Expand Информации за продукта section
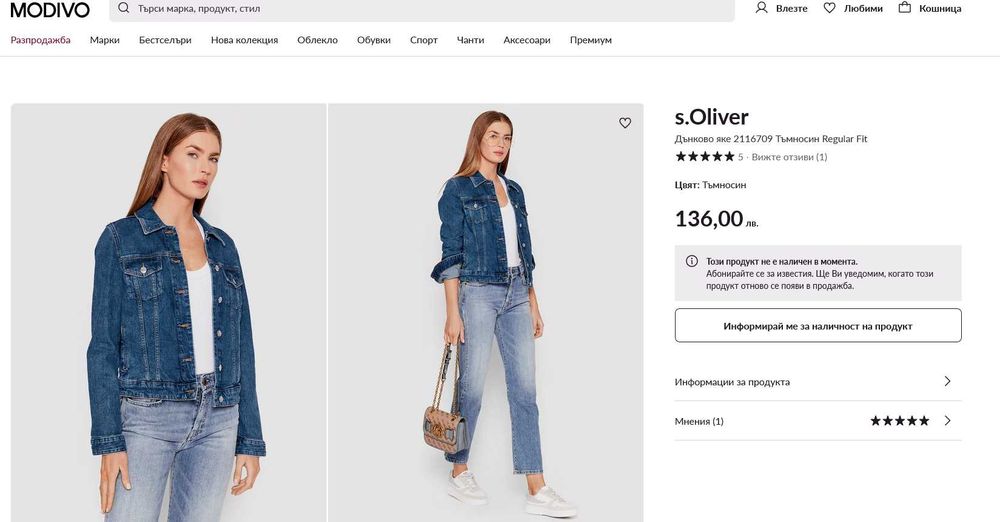Viewport: 1000px width, 522px height. [947, 381]
